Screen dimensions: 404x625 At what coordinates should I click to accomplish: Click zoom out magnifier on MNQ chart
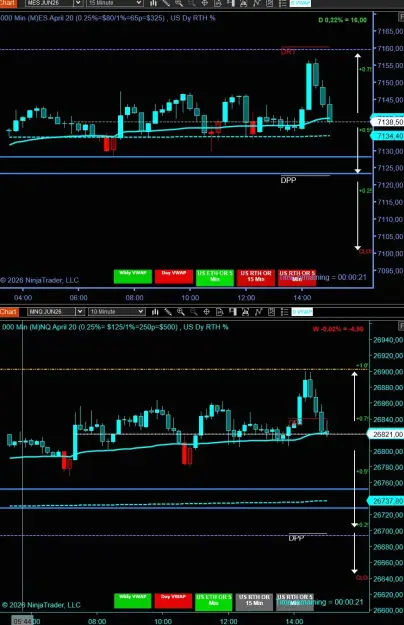click(194, 312)
